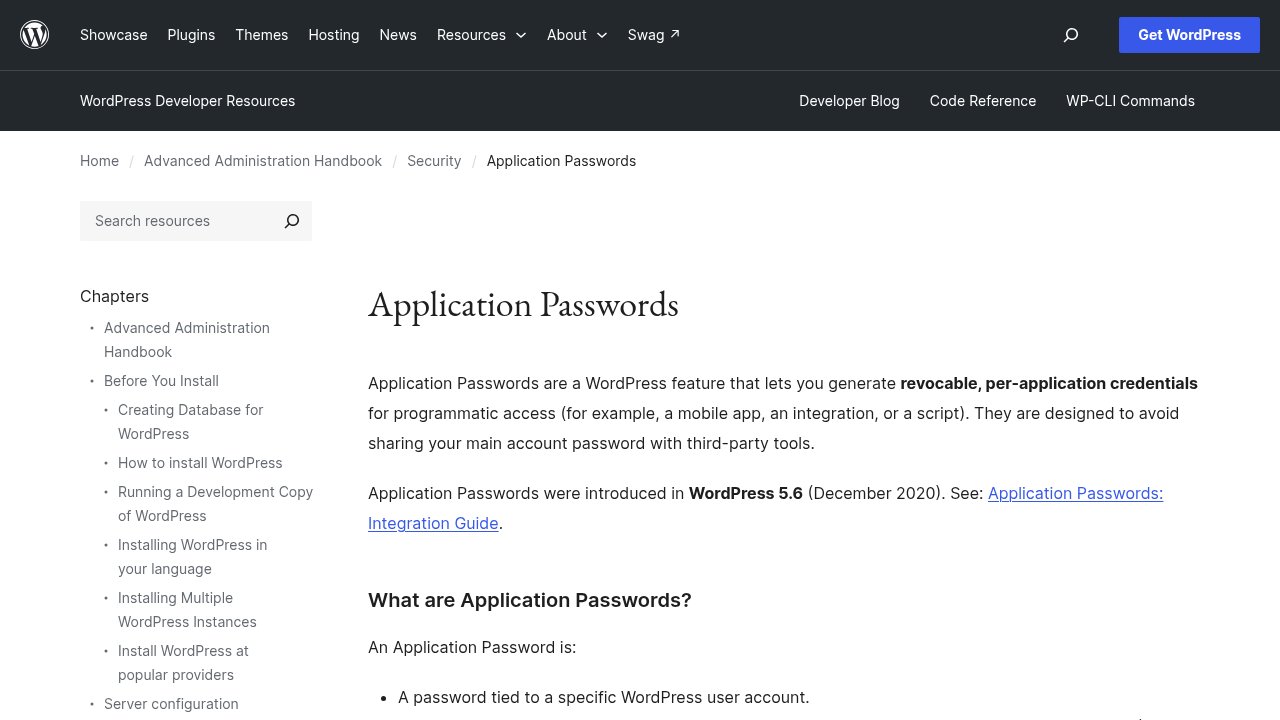Open the Code Reference link
1280x720 pixels.
[983, 101]
